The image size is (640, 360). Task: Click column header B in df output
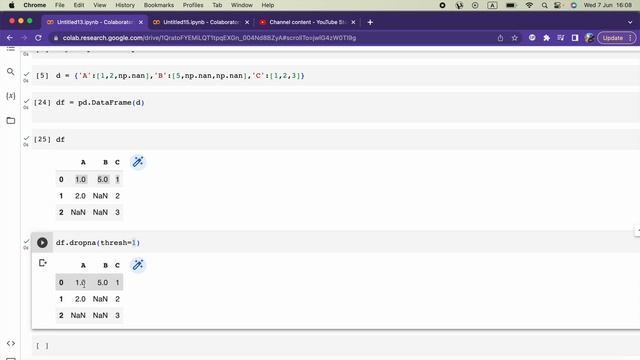click(x=105, y=162)
